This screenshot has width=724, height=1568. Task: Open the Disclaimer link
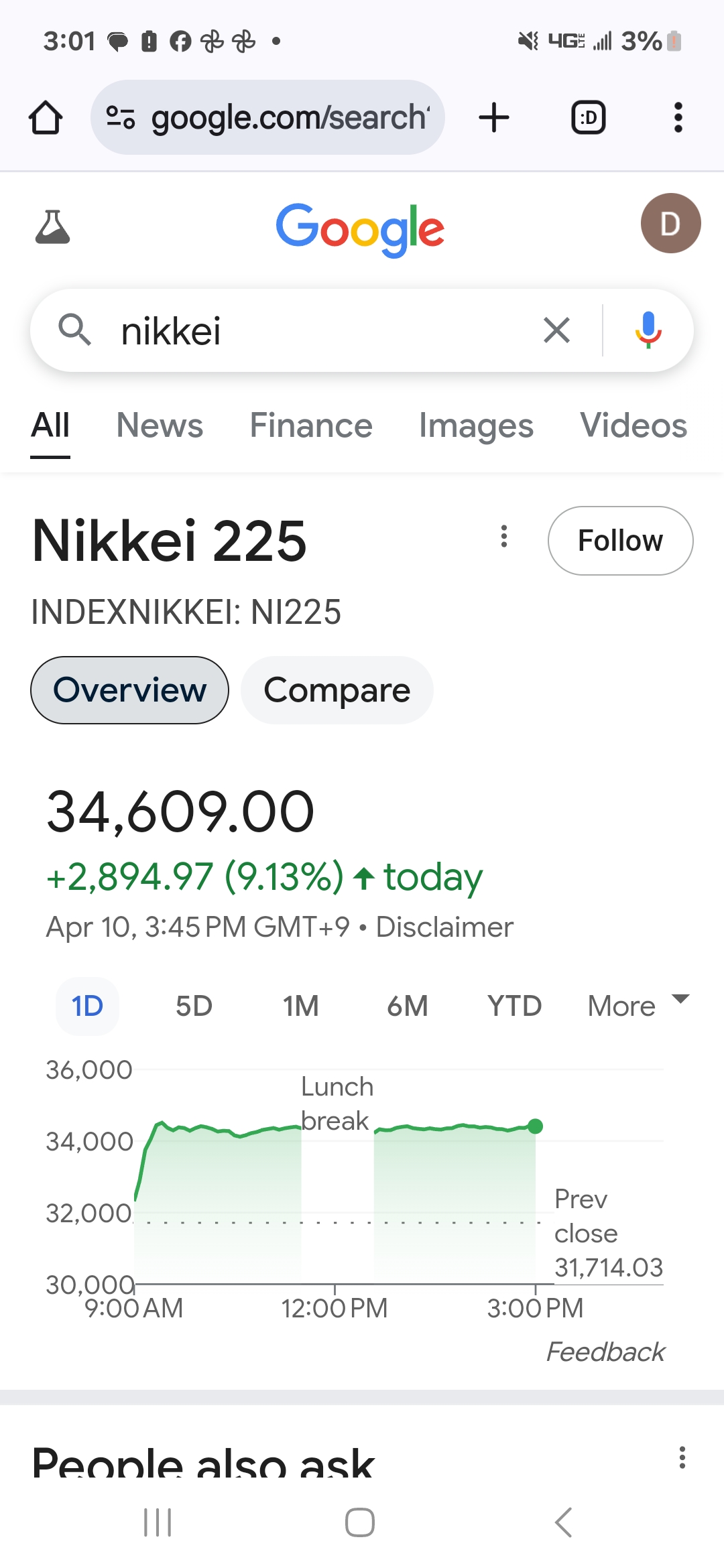[x=444, y=927]
